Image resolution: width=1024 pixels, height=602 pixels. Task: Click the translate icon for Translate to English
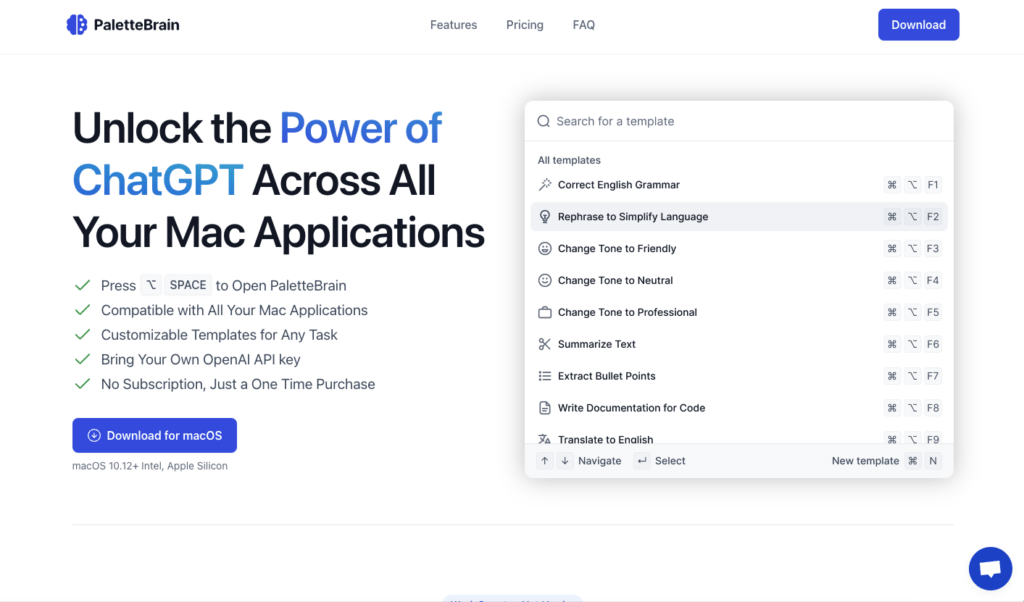point(545,439)
